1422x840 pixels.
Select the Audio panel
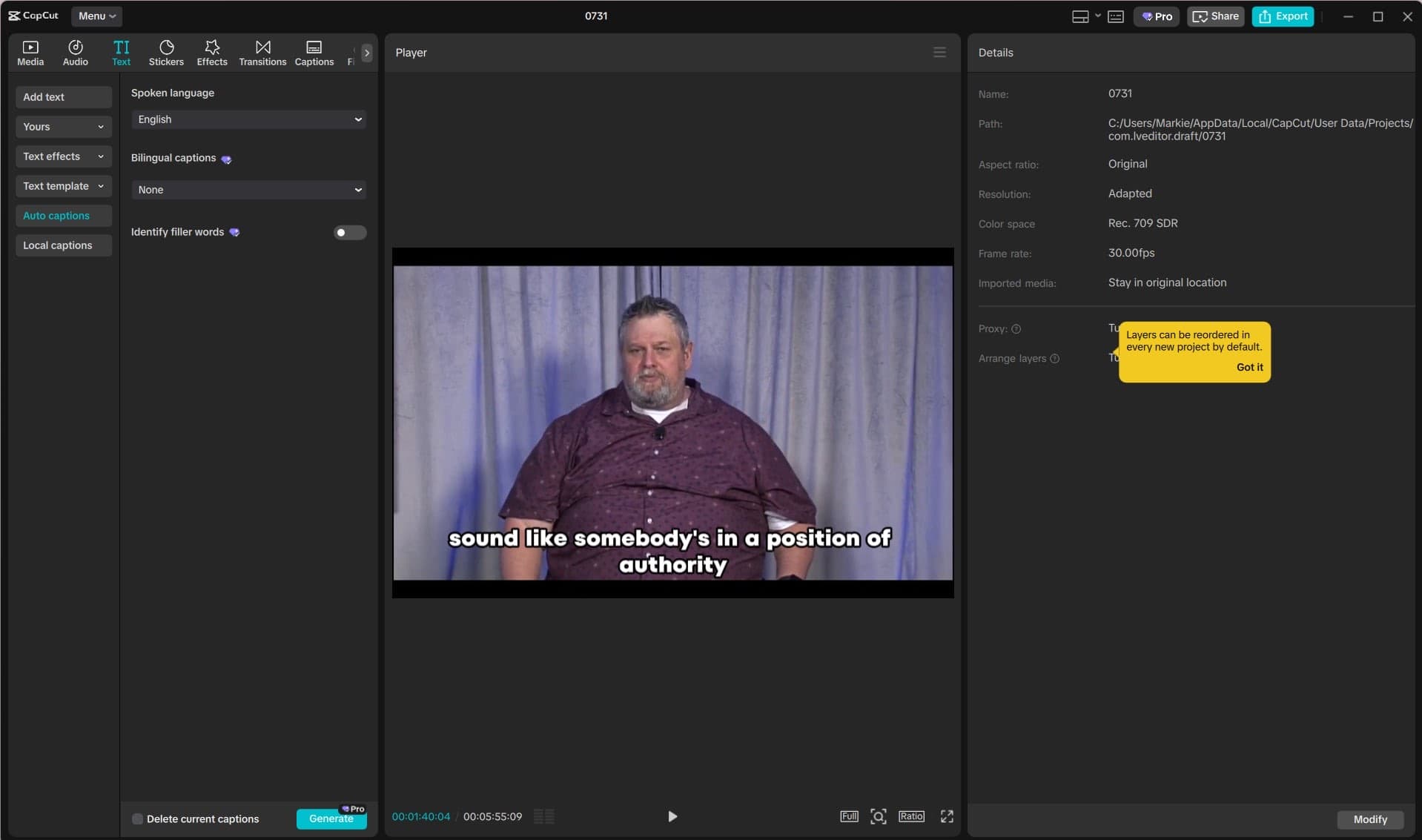tap(75, 52)
